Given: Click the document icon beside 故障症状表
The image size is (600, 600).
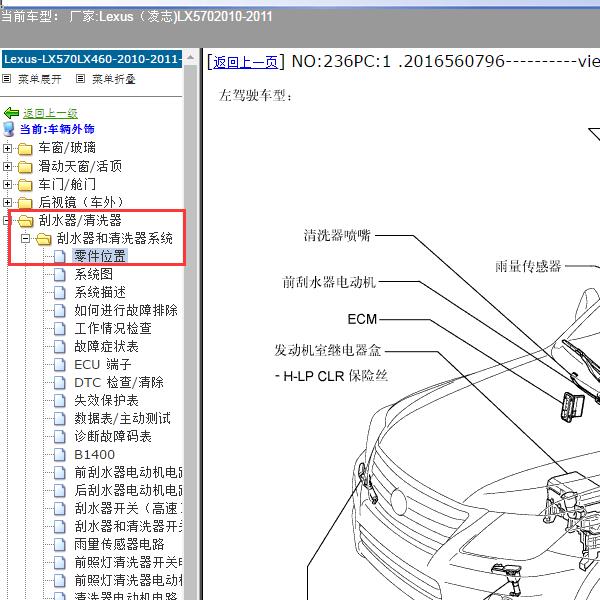Looking at the screenshot, I should pyautogui.click(x=60, y=347).
